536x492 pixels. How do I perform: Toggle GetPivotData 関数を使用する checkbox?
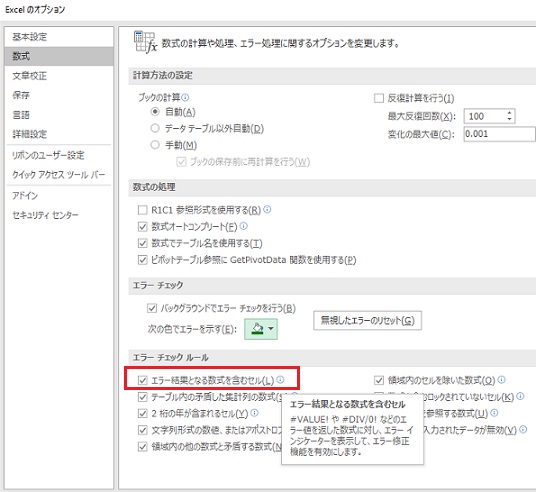click(143, 260)
